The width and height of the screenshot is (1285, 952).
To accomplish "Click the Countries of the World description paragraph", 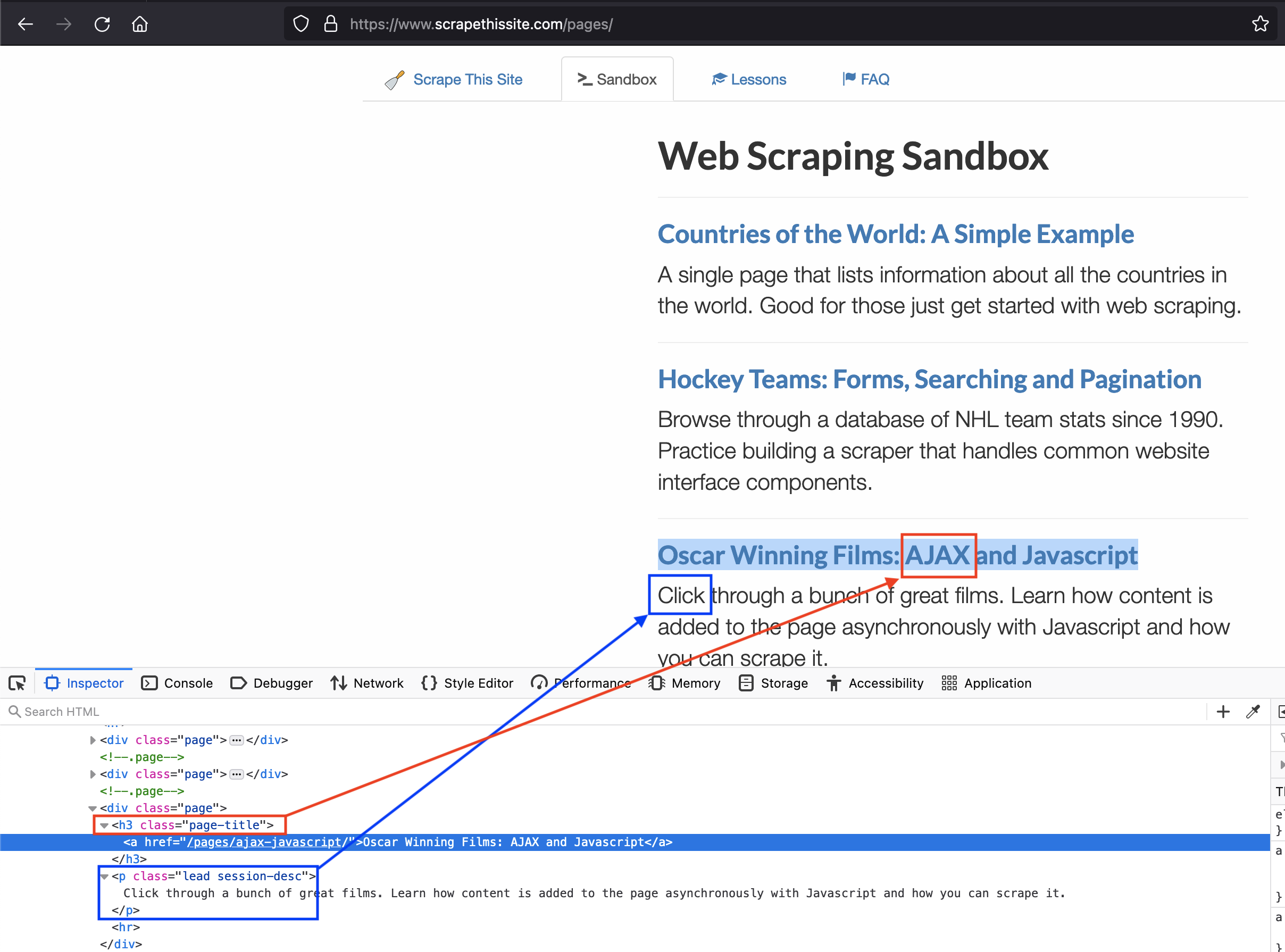I will (x=949, y=290).
